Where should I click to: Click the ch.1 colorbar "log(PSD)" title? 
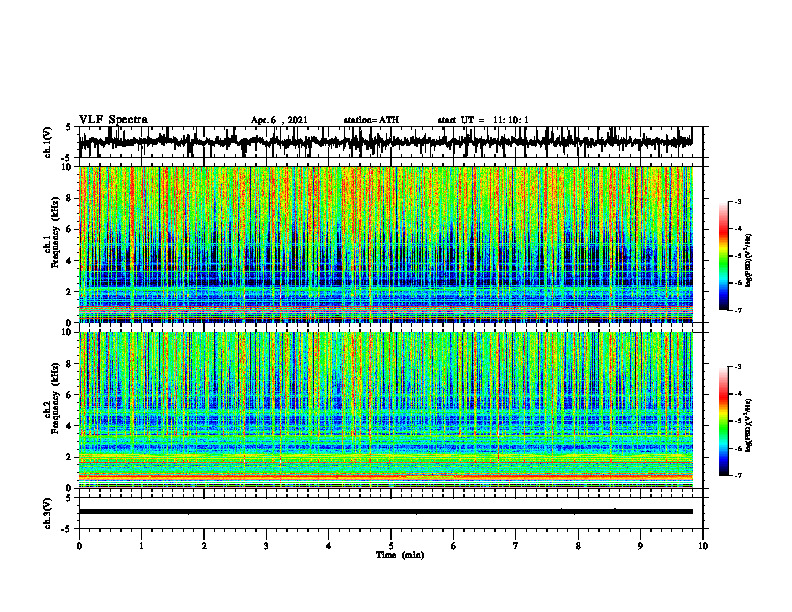click(749, 261)
